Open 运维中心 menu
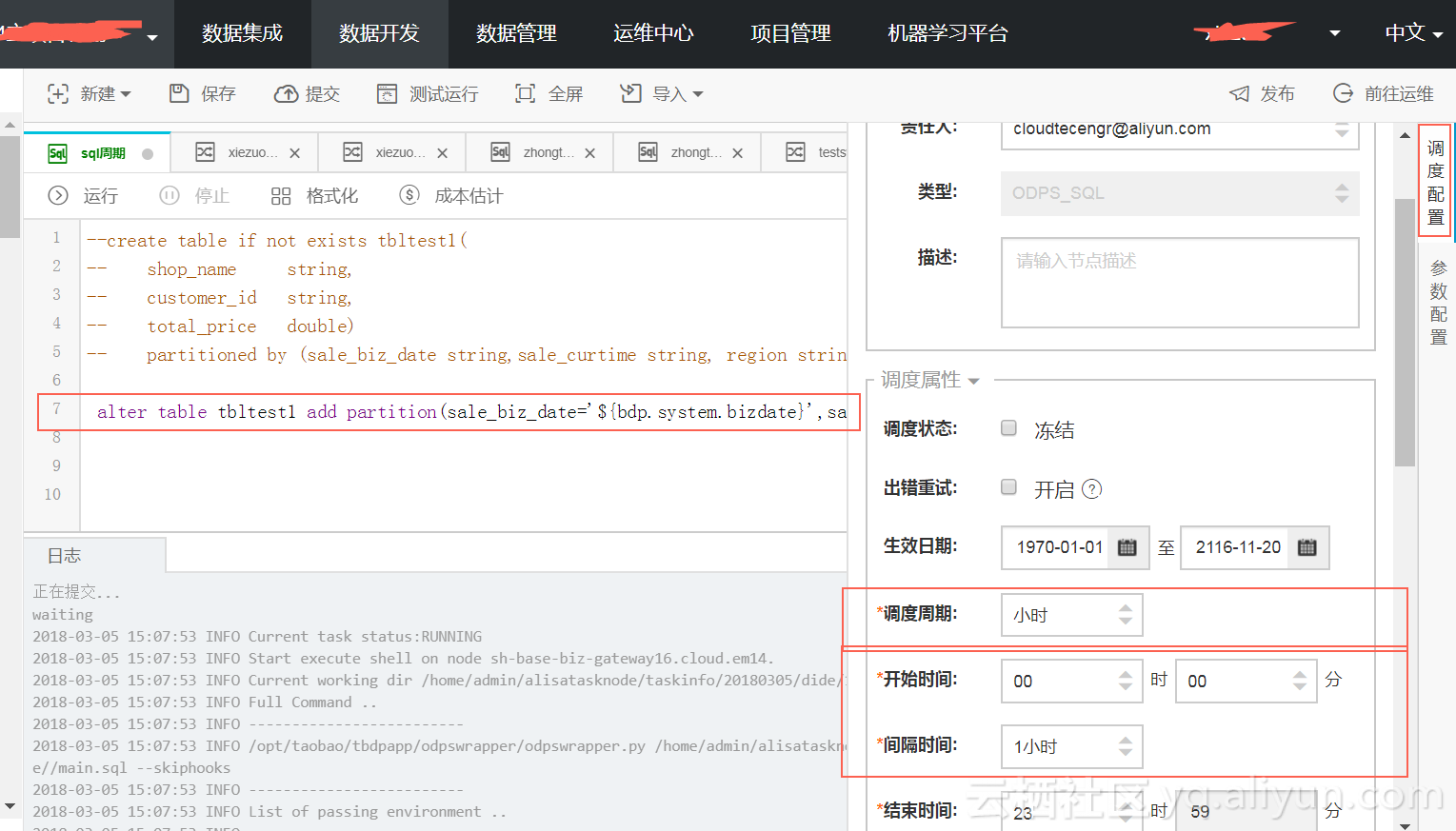 (x=653, y=33)
